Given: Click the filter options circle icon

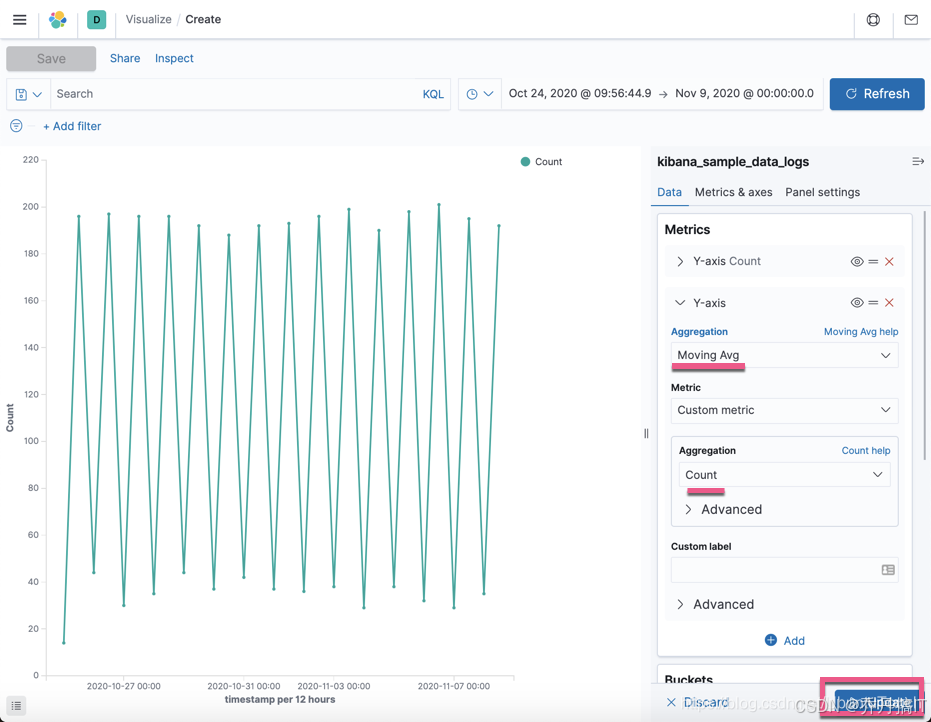Looking at the screenshot, I should (17, 126).
